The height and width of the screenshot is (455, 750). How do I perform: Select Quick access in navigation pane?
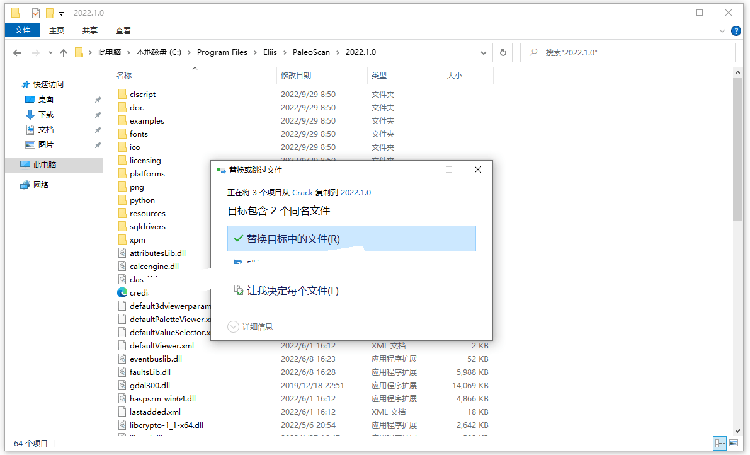click(43, 85)
